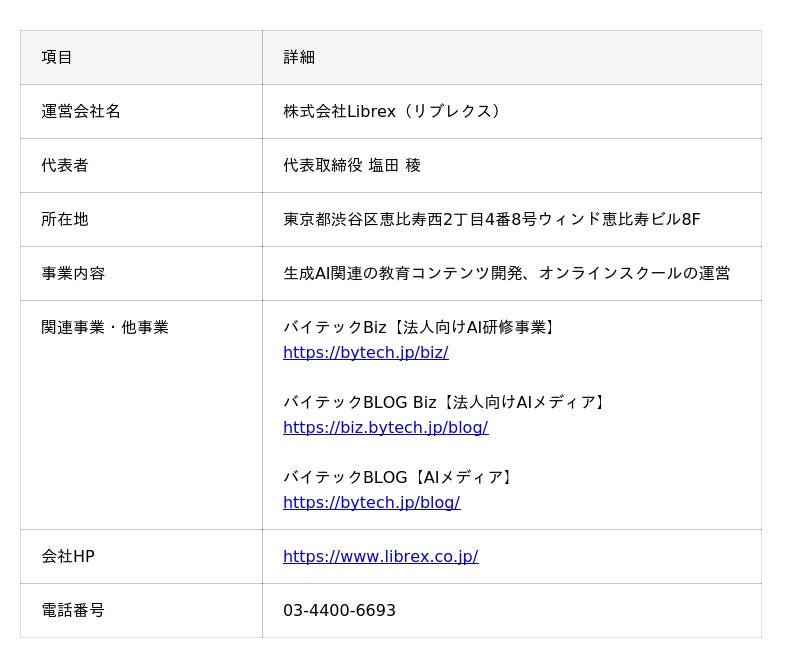Select the 関連事業・他事業 row label
This screenshot has width=800, height=668.
coord(105,327)
